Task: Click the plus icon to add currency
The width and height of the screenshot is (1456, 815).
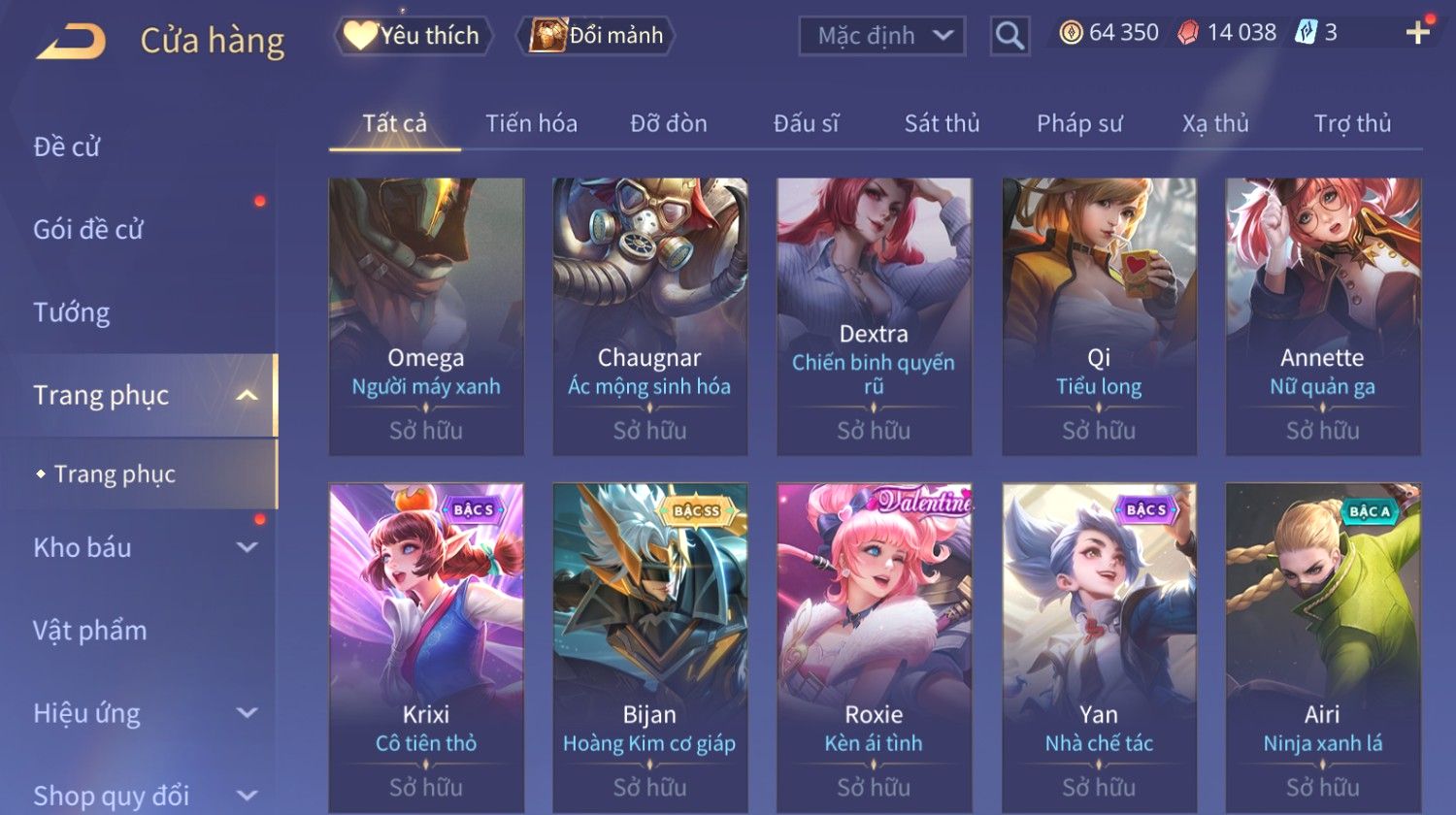Action: [x=1418, y=33]
